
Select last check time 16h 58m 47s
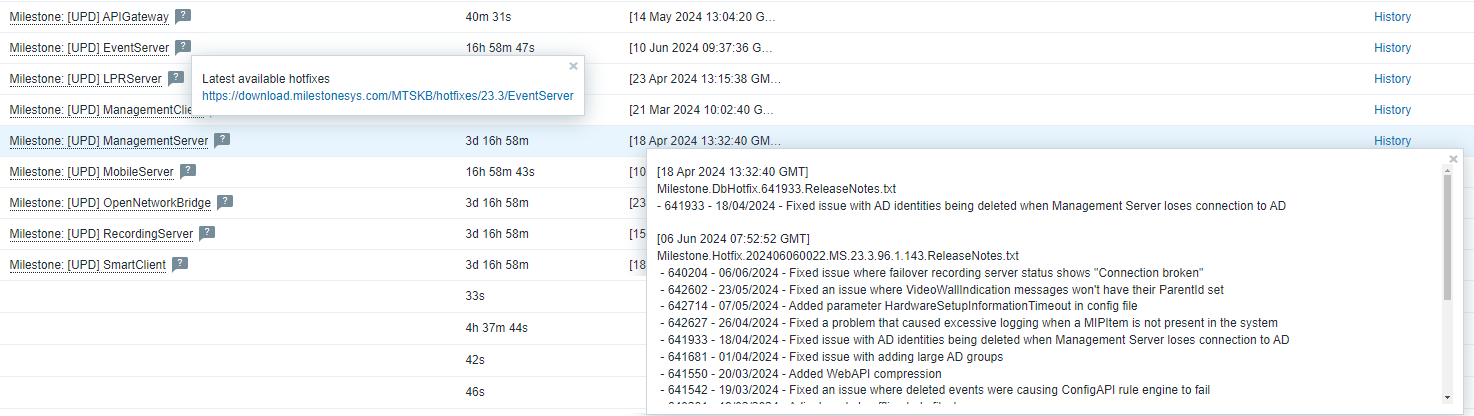point(500,48)
